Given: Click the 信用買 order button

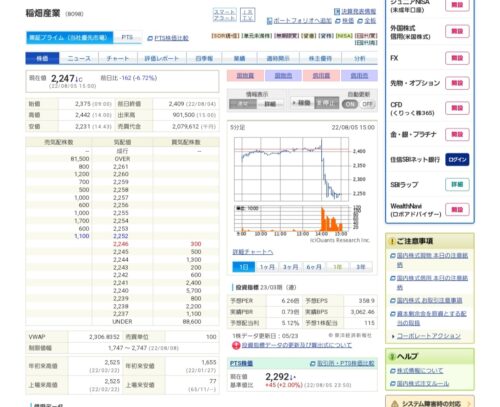Looking at the screenshot, I should [321, 76].
